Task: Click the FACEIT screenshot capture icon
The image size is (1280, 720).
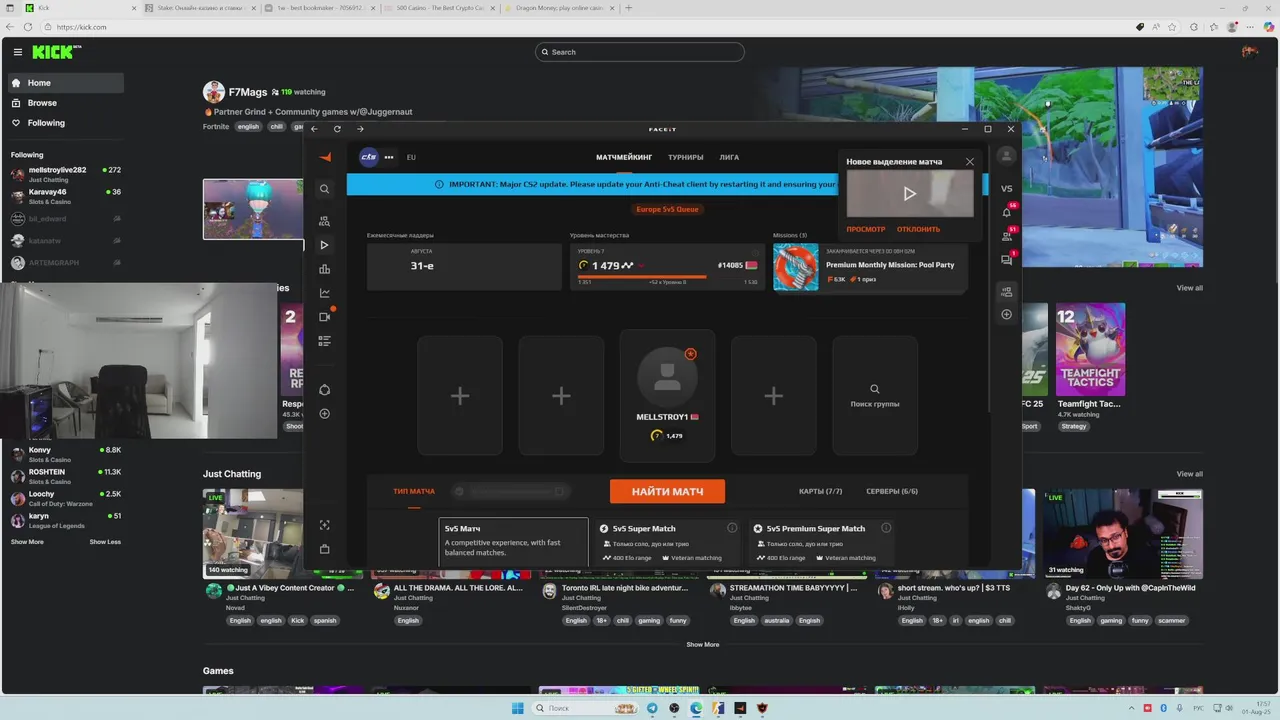Action: [x=324, y=525]
